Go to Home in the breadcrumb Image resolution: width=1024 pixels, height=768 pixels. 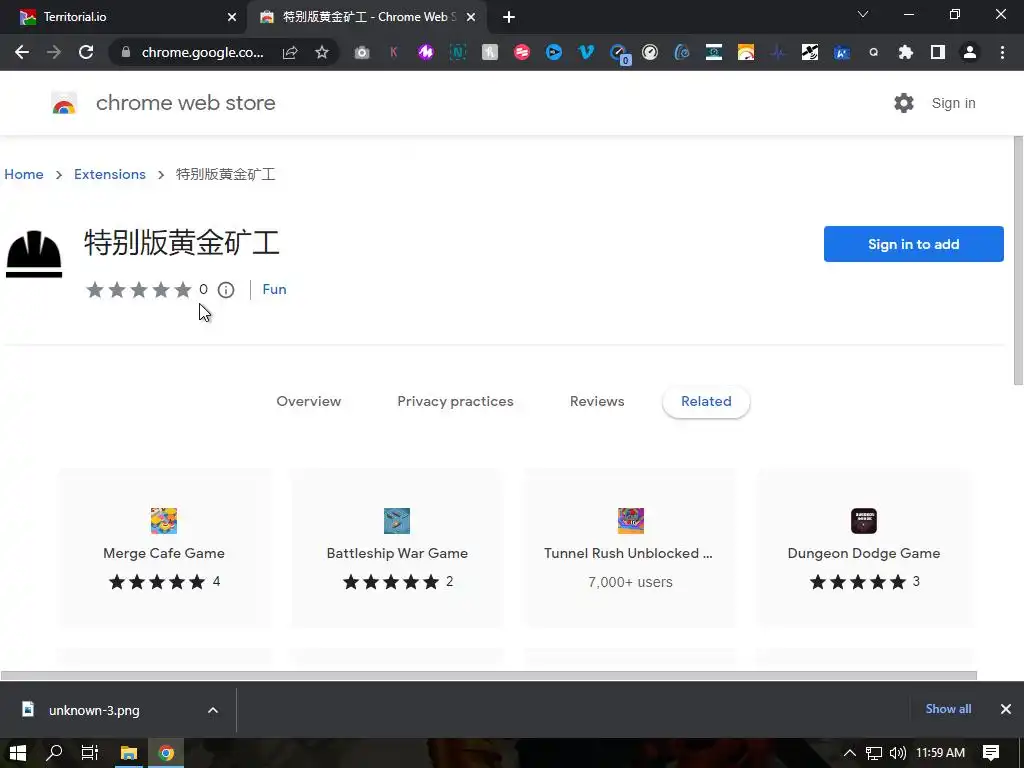[24, 174]
